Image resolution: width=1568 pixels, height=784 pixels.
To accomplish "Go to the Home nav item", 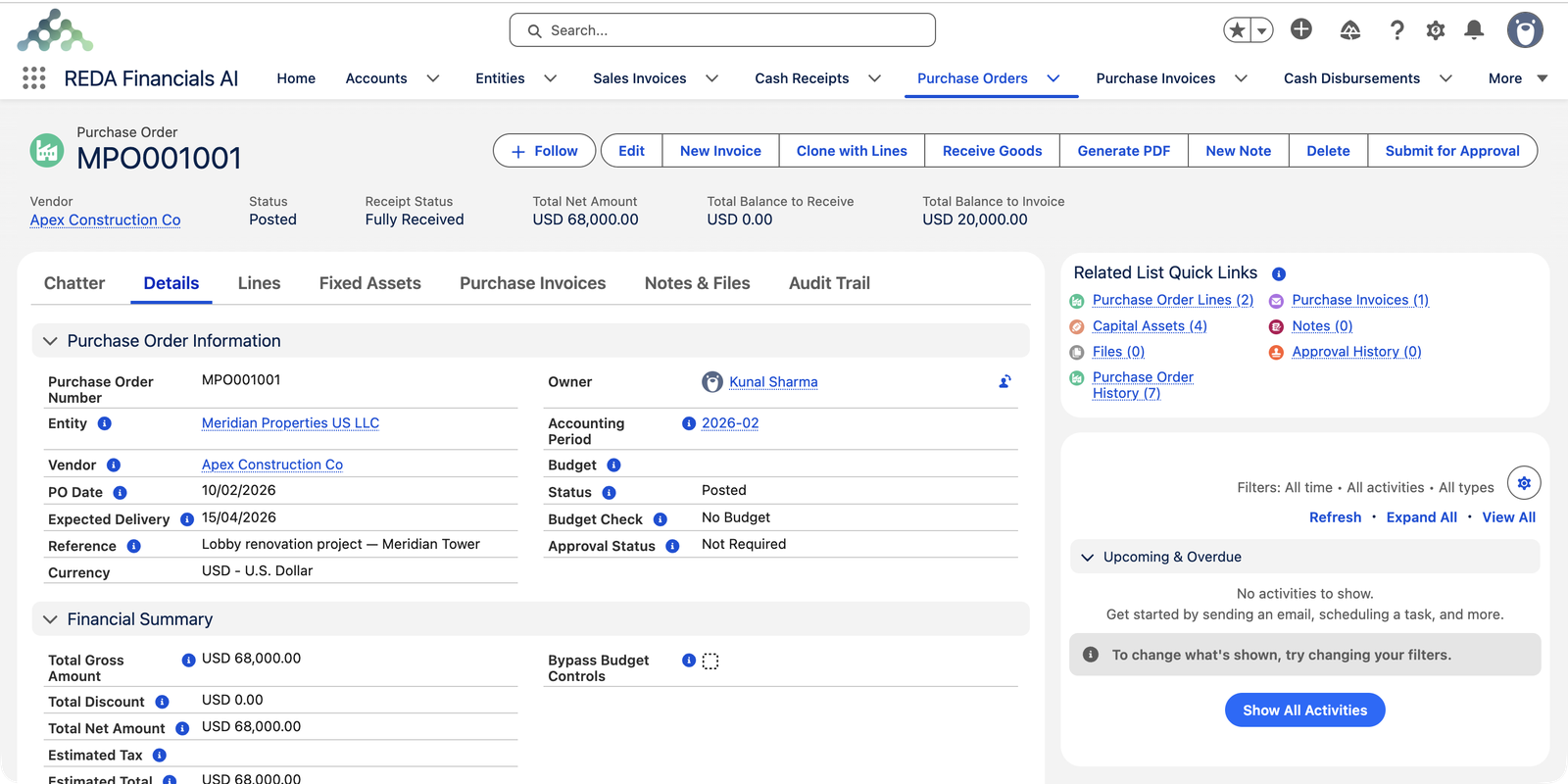I will tap(296, 78).
